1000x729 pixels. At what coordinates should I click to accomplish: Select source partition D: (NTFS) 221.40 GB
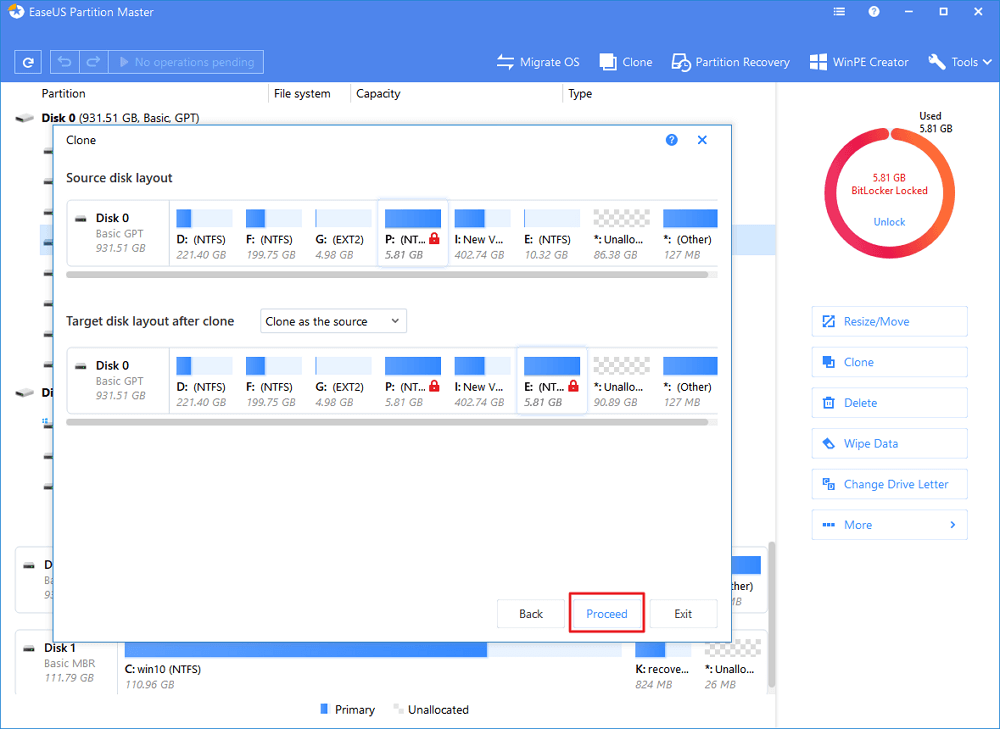(x=204, y=234)
